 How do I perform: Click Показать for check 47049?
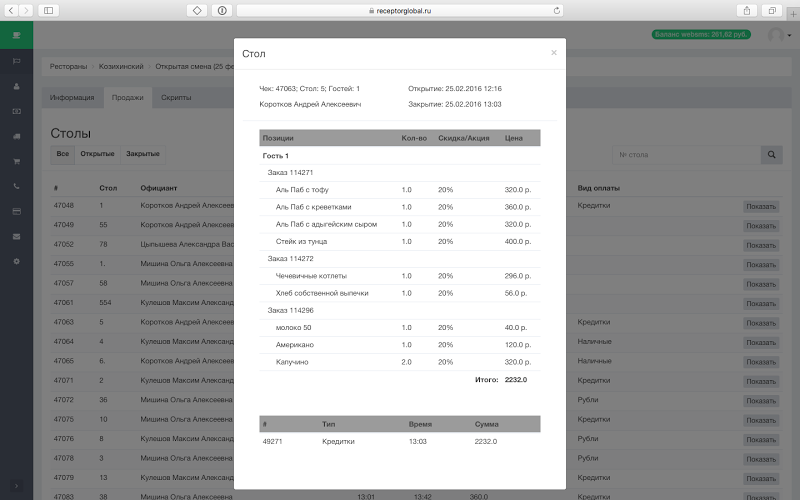pyautogui.click(x=761, y=226)
